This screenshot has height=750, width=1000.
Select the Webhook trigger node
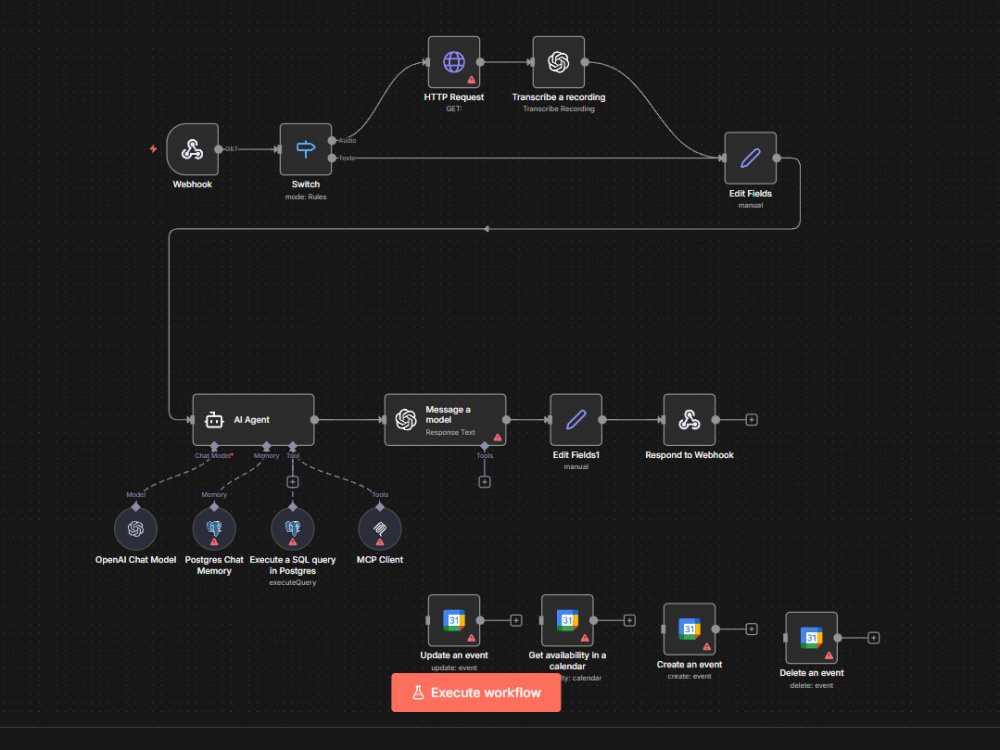click(193, 149)
